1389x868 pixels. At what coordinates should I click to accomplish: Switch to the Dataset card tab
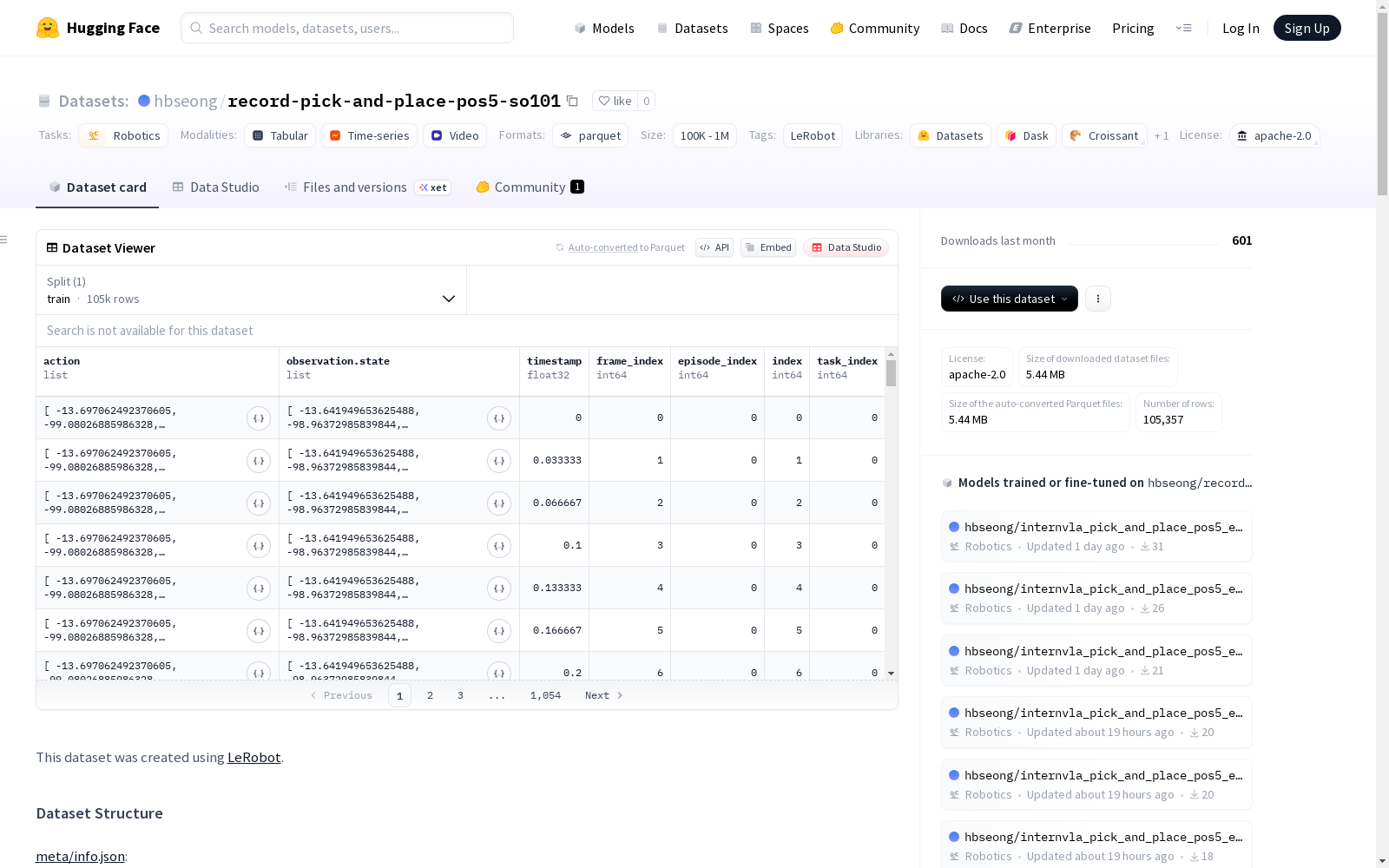[x=97, y=187]
